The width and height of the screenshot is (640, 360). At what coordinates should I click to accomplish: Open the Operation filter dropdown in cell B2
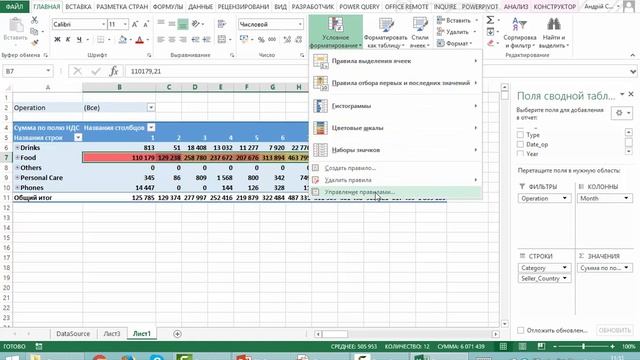(151, 107)
